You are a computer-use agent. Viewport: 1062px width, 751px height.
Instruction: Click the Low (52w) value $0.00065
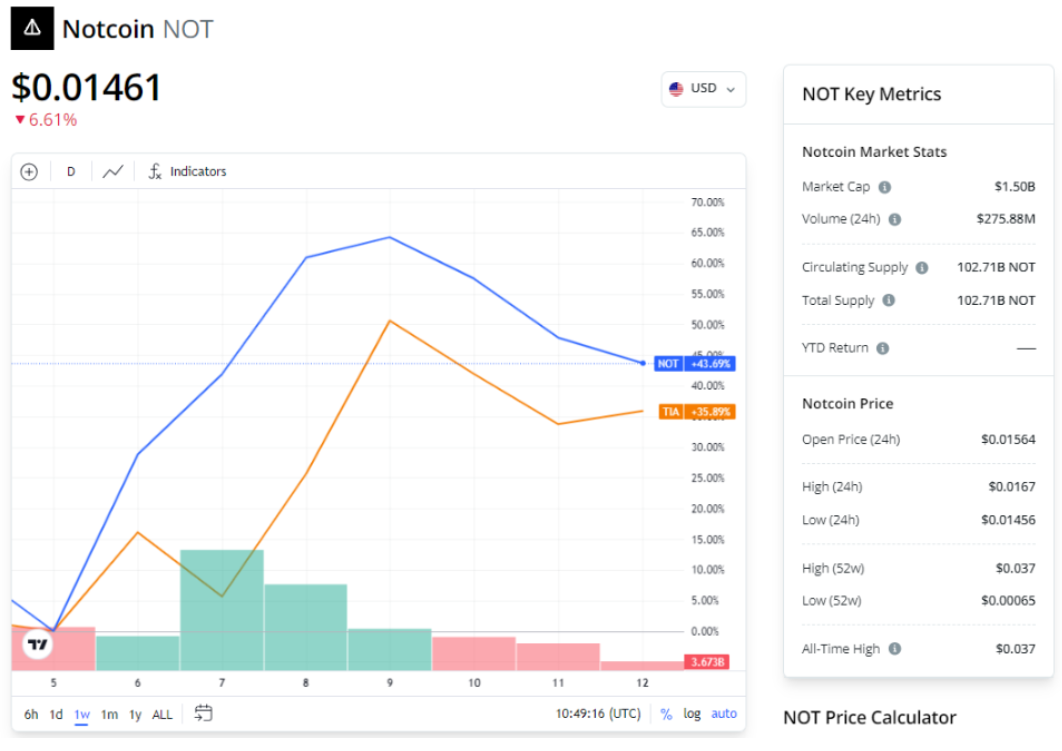(x=1008, y=601)
